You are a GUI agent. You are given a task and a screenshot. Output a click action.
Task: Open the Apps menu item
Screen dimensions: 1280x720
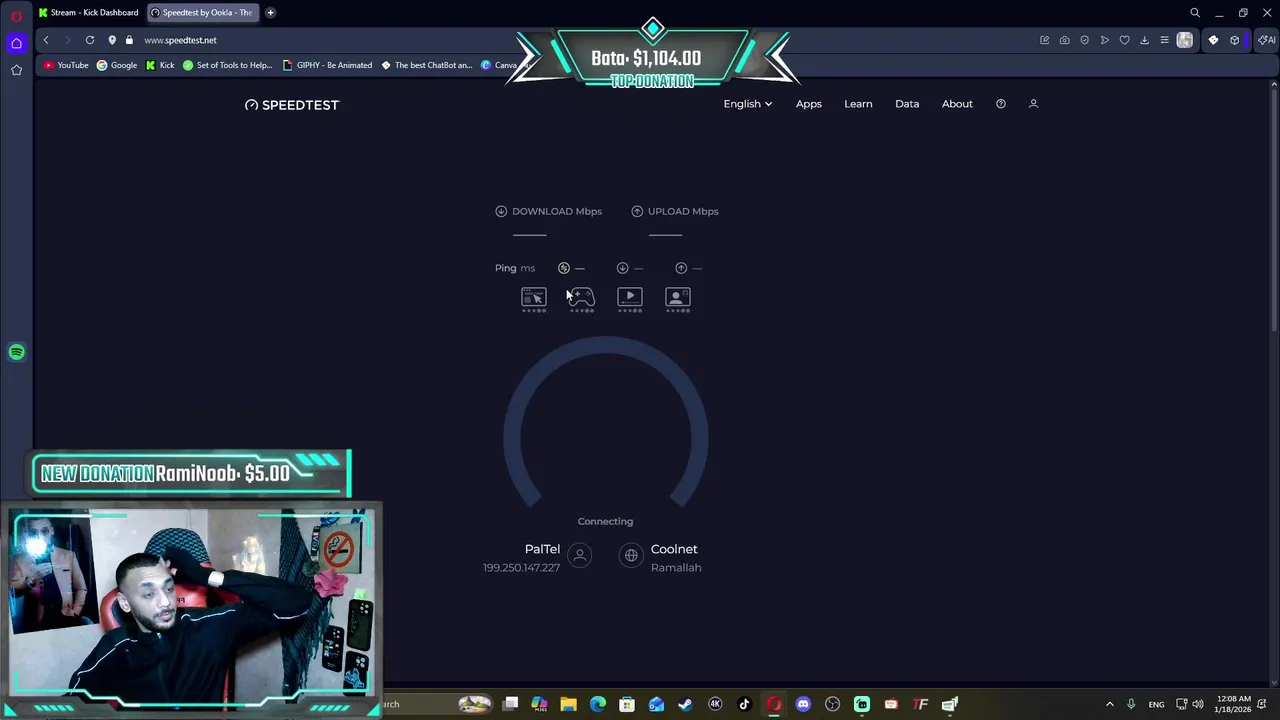coord(808,104)
